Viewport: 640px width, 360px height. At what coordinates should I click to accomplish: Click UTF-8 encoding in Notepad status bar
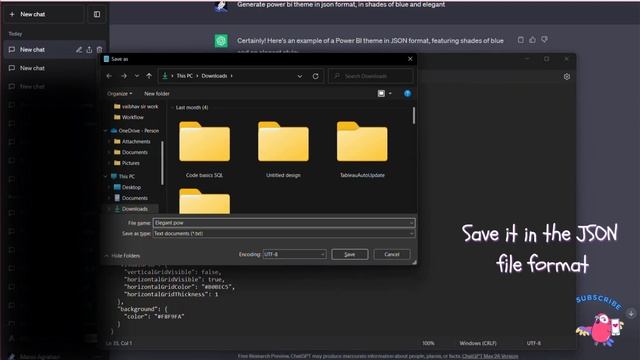point(533,343)
